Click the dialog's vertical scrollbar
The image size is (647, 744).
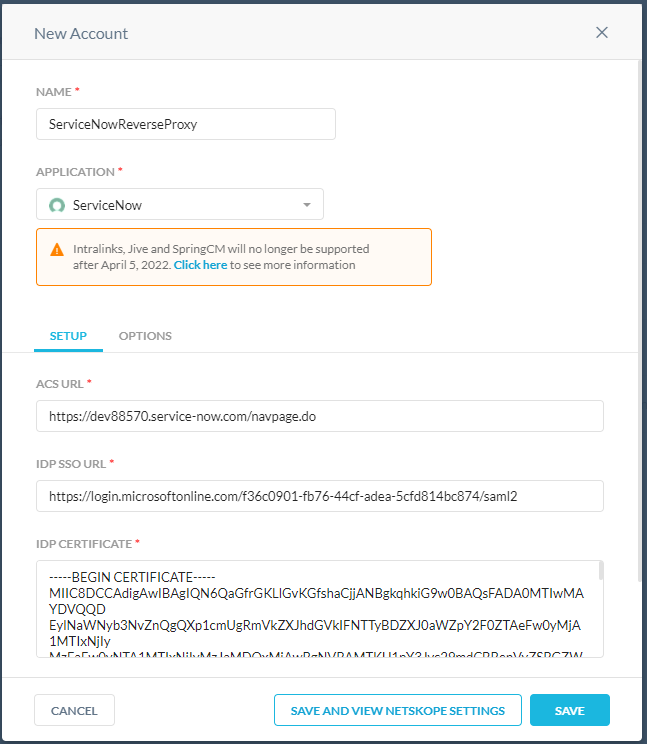click(640, 300)
